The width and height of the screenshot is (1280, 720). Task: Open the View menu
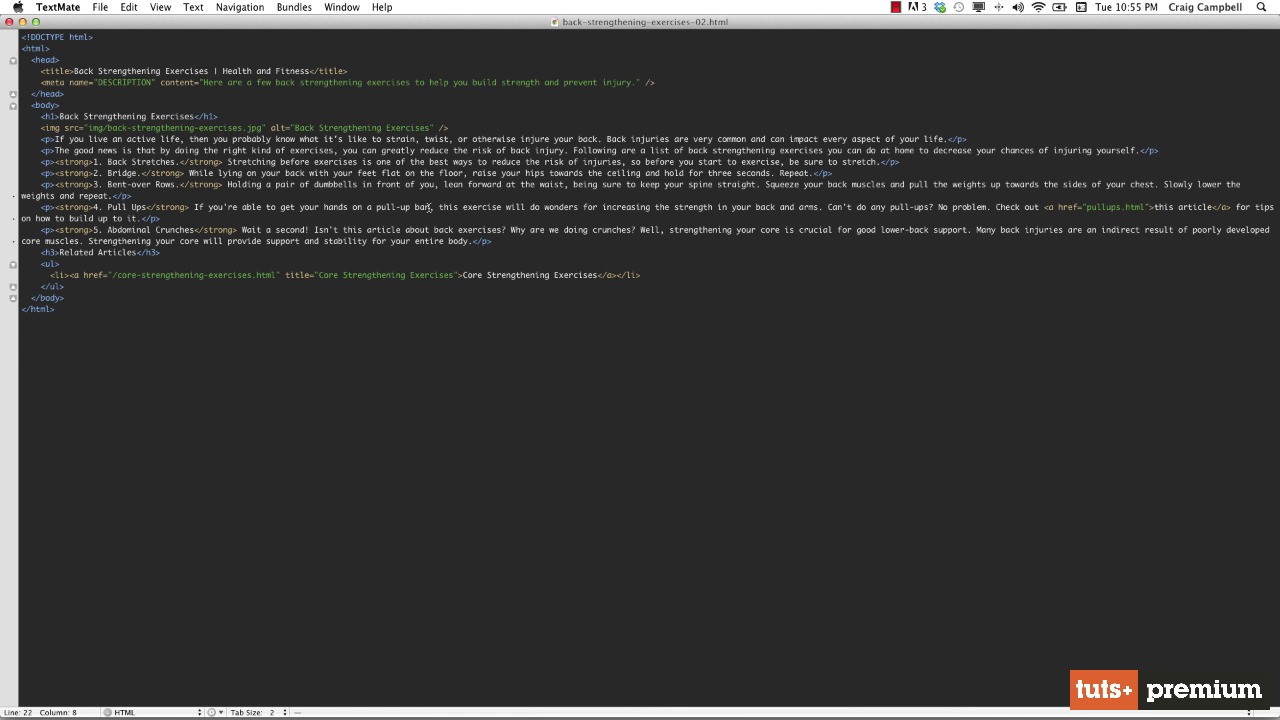click(x=160, y=7)
